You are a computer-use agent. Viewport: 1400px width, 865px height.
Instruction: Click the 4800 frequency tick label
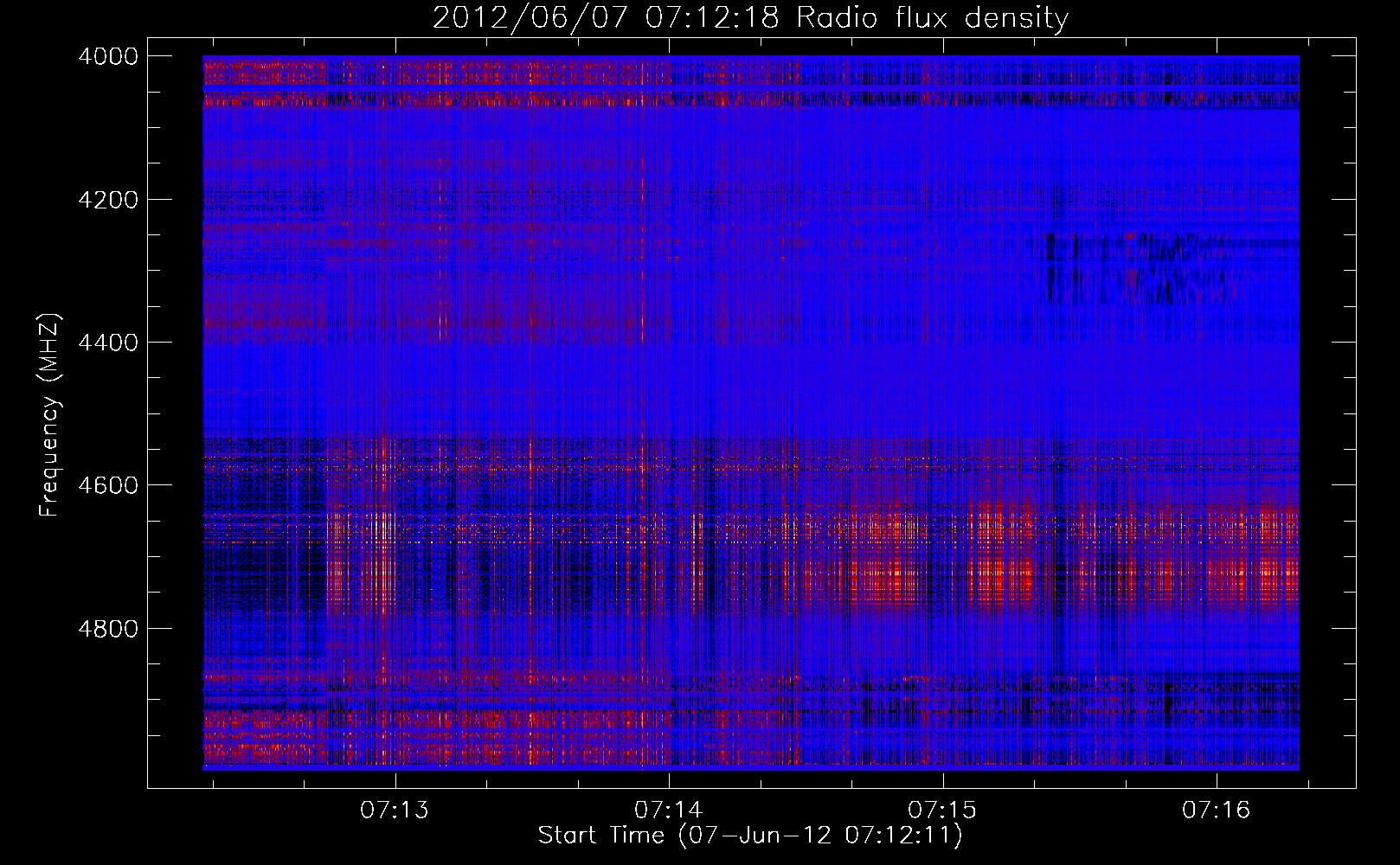108,628
